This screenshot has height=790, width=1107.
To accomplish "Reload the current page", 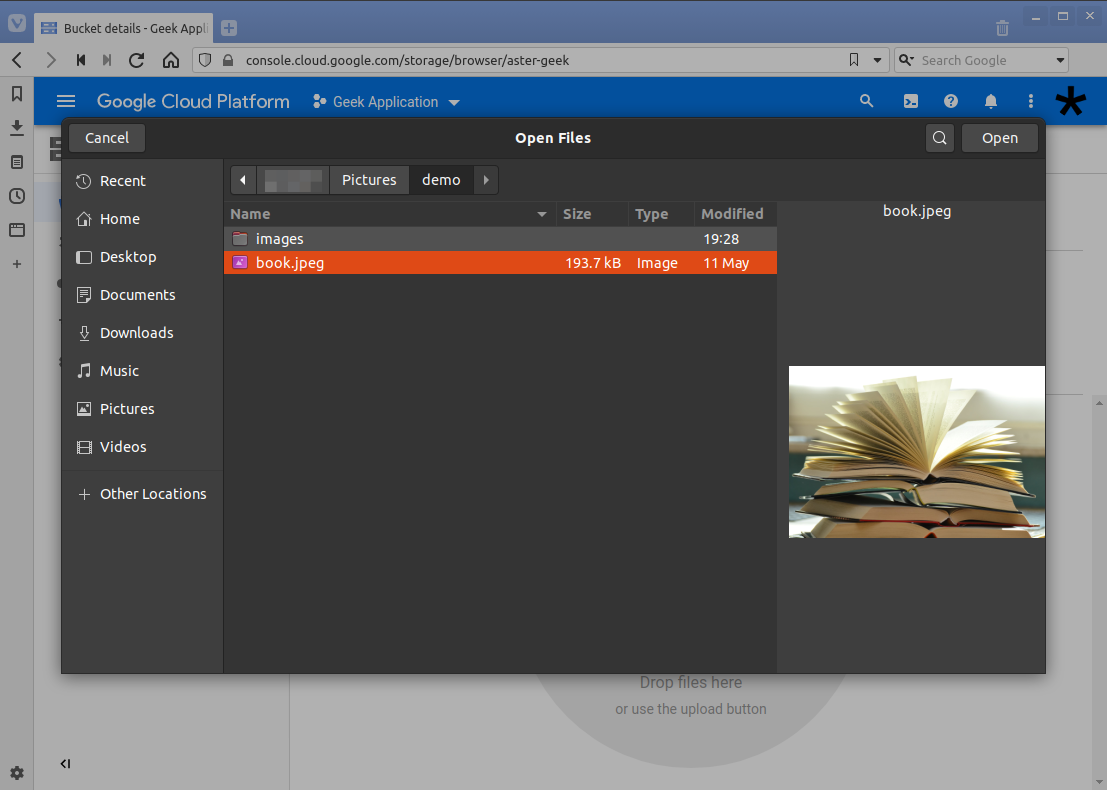I will click(x=136, y=60).
